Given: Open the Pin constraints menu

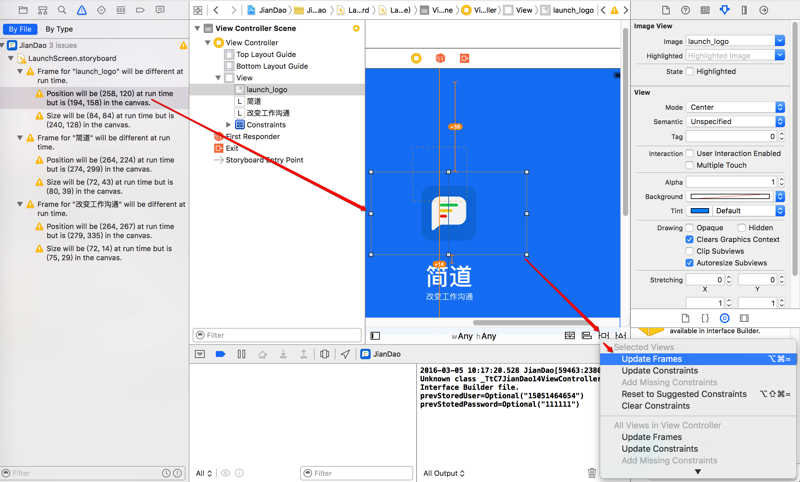Looking at the screenshot, I should coord(604,336).
